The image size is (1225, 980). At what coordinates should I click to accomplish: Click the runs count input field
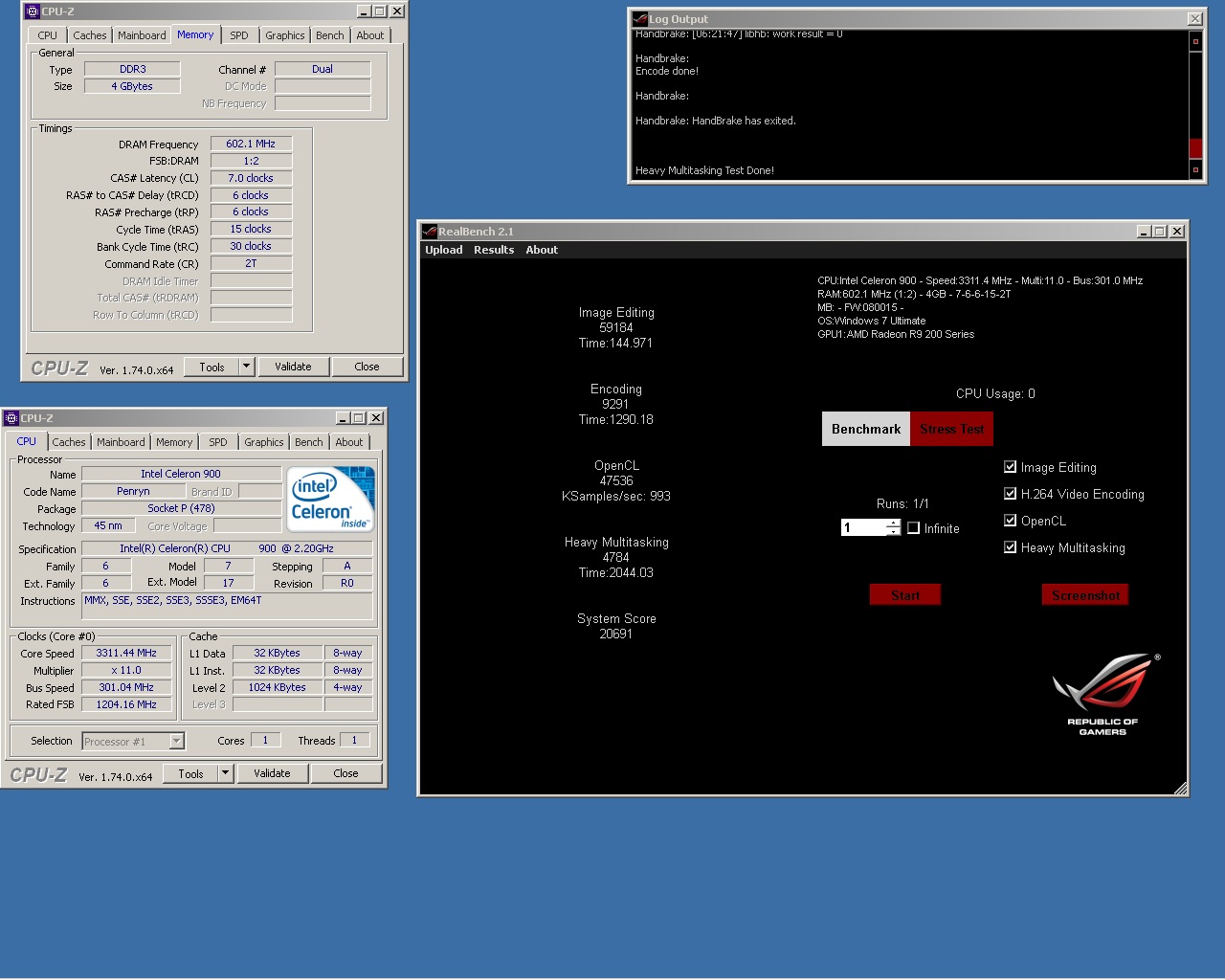pyautogui.click(x=864, y=527)
